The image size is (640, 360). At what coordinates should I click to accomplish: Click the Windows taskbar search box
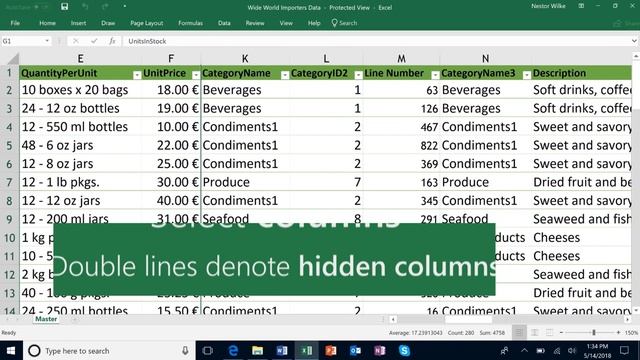pos(110,351)
